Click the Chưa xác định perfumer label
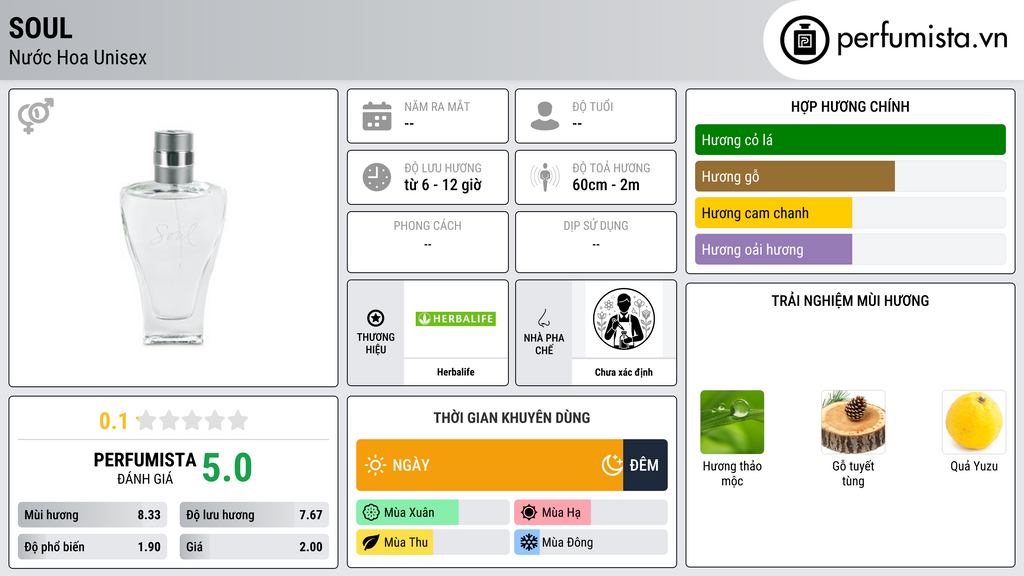This screenshot has width=1024, height=576. (624, 372)
